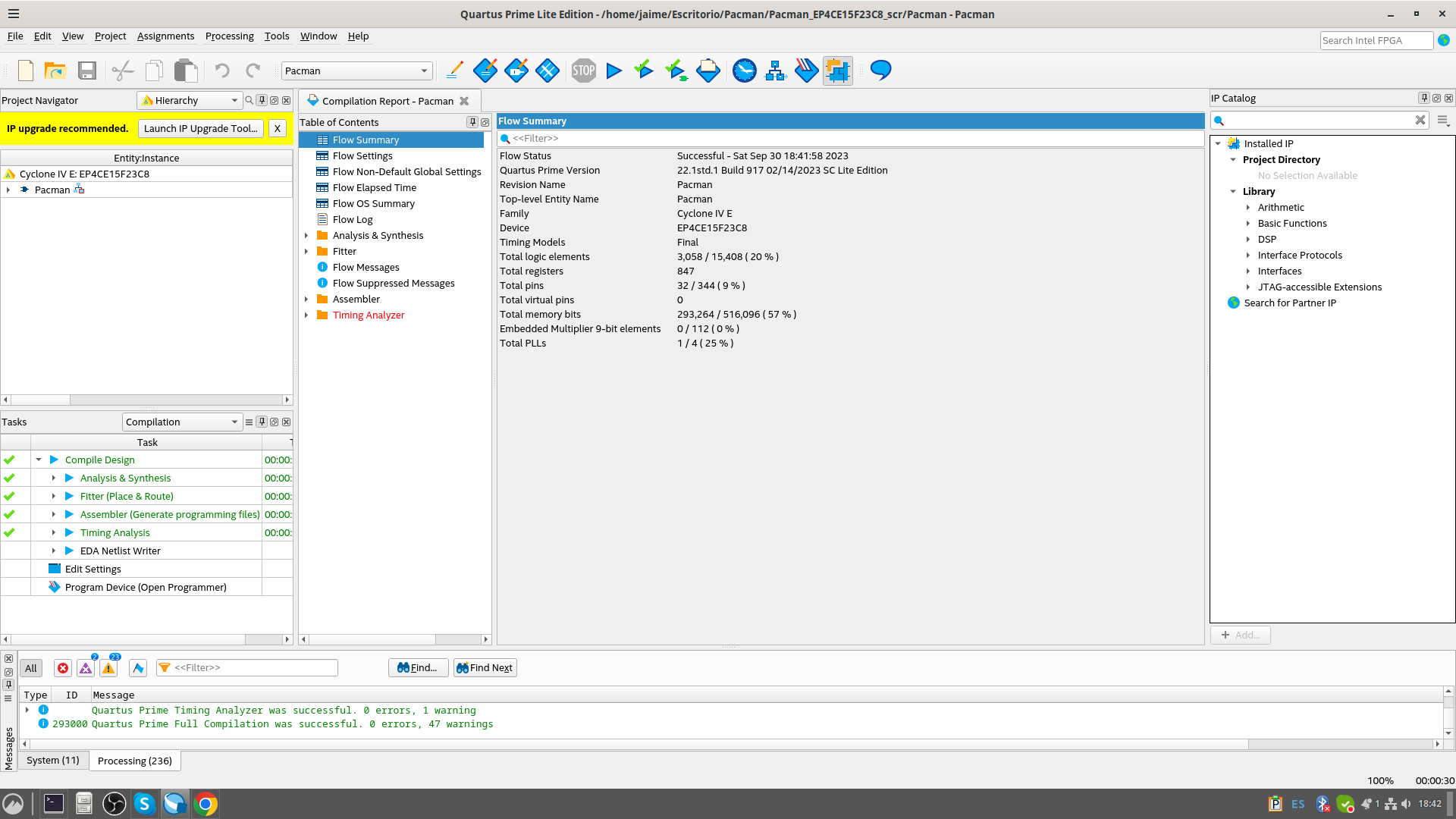The width and height of the screenshot is (1456, 819).
Task: Toggle the All messages filter
Action: coord(31,668)
